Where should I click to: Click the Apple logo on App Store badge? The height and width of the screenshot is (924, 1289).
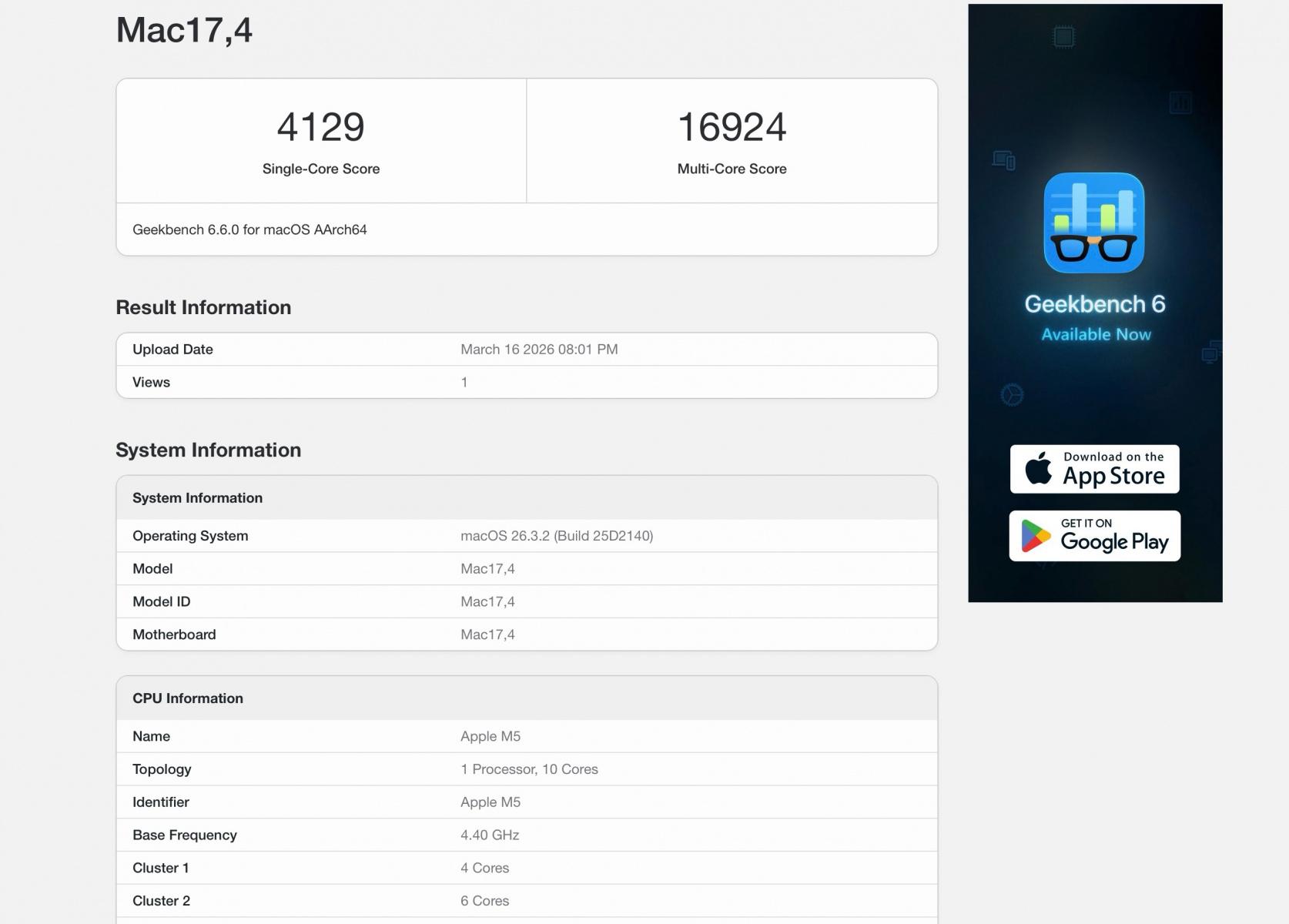[x=1038, y=468]
